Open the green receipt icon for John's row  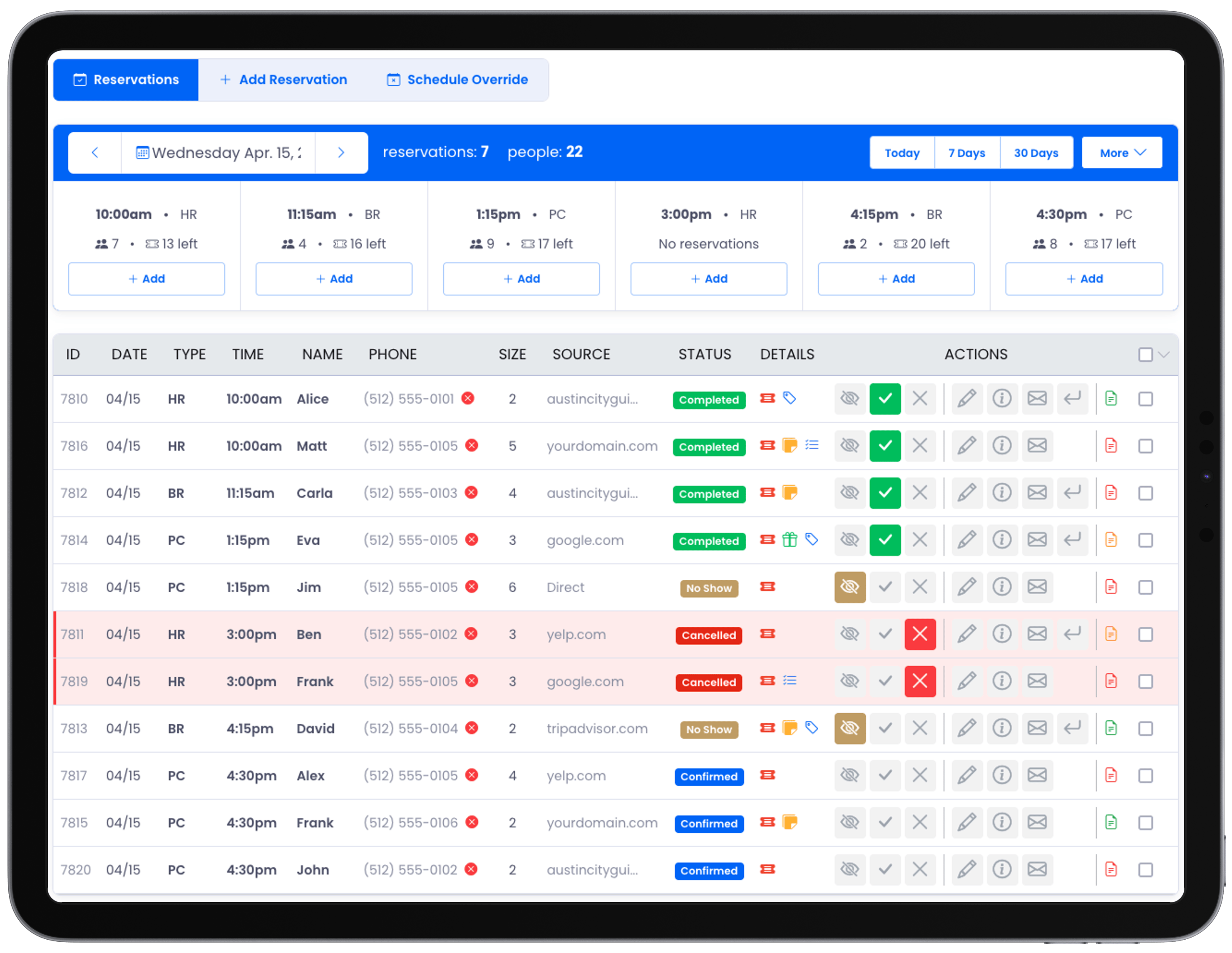pyautogui.click(x=1112, y=869)
